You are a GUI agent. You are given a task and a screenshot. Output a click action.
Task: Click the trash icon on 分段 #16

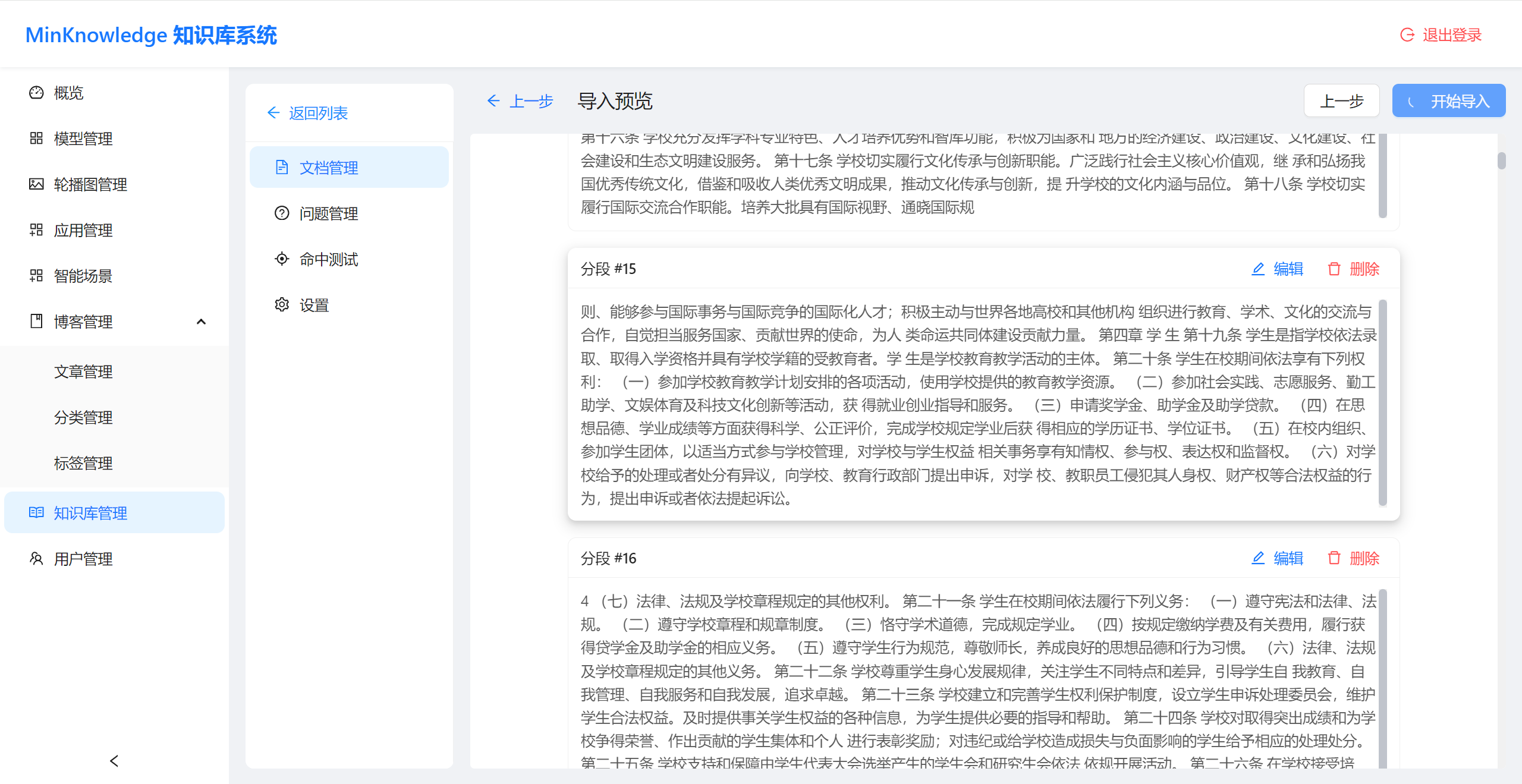1334,558
